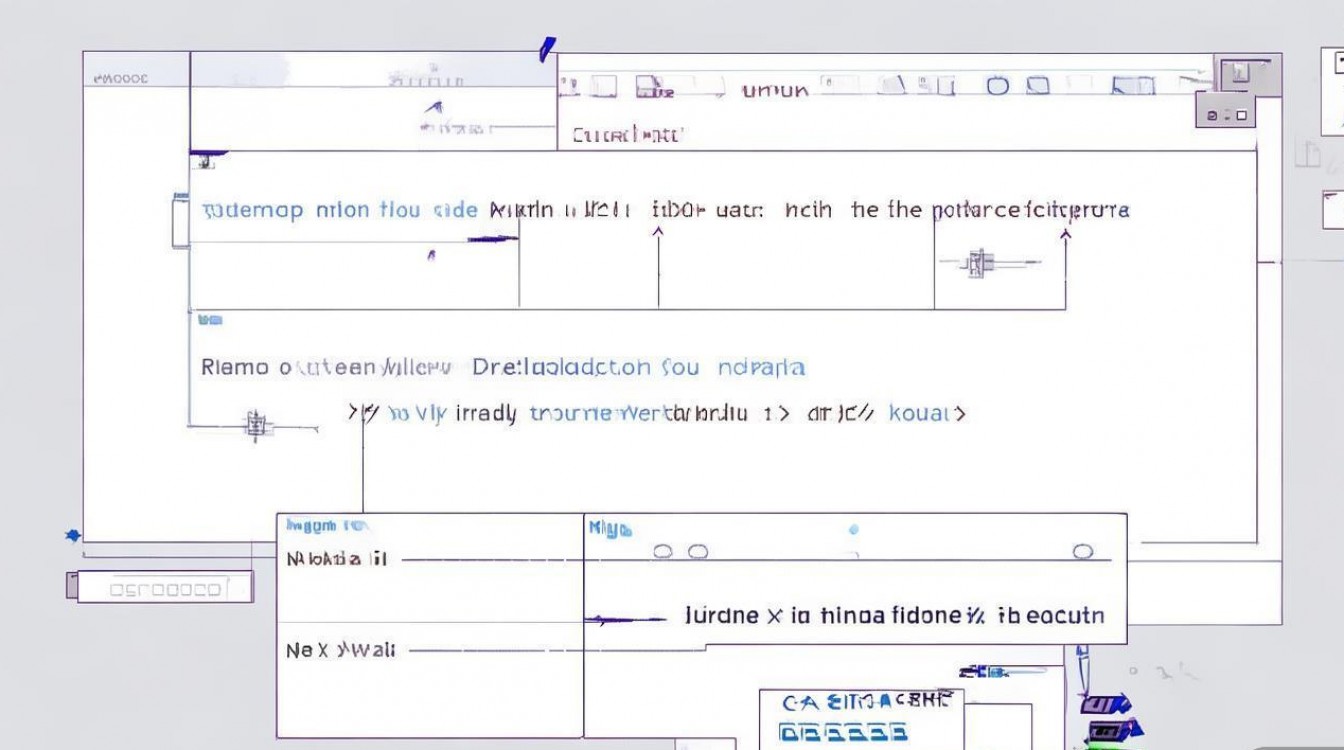The image size is (1344, 750).
Task: Click the component symbol at lower-left wire
Action: click(x=257, y=425)
